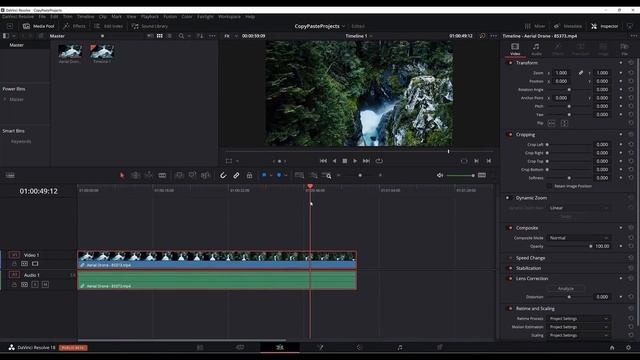
Task: Open the Playback menu
Action: tap(150, 17)
